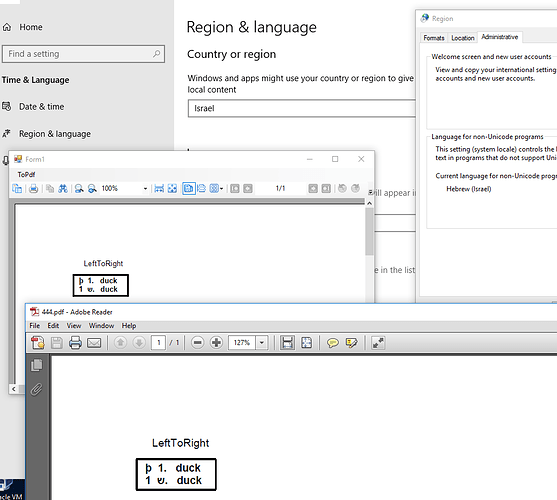
Task: Click the print icon in Adobe Reader toolbar
Action: pos(75,343)
